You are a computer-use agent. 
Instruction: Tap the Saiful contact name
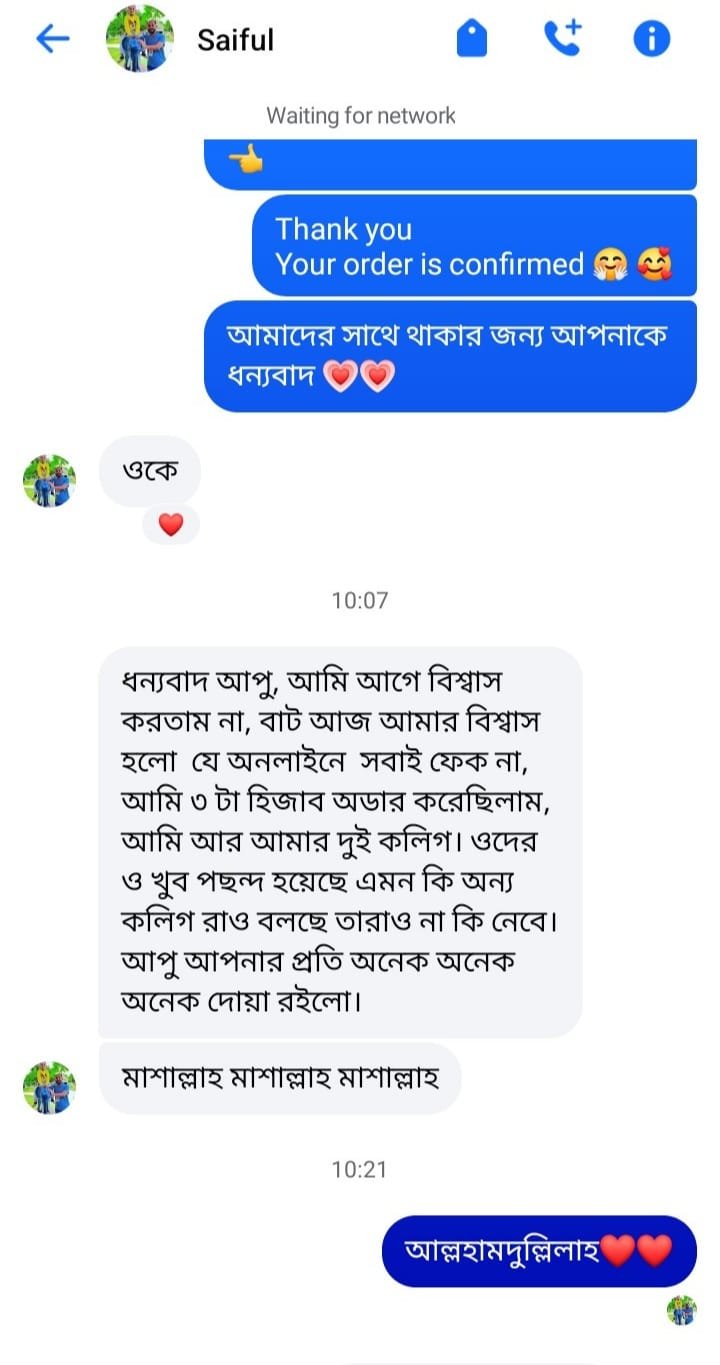(235, 40)
